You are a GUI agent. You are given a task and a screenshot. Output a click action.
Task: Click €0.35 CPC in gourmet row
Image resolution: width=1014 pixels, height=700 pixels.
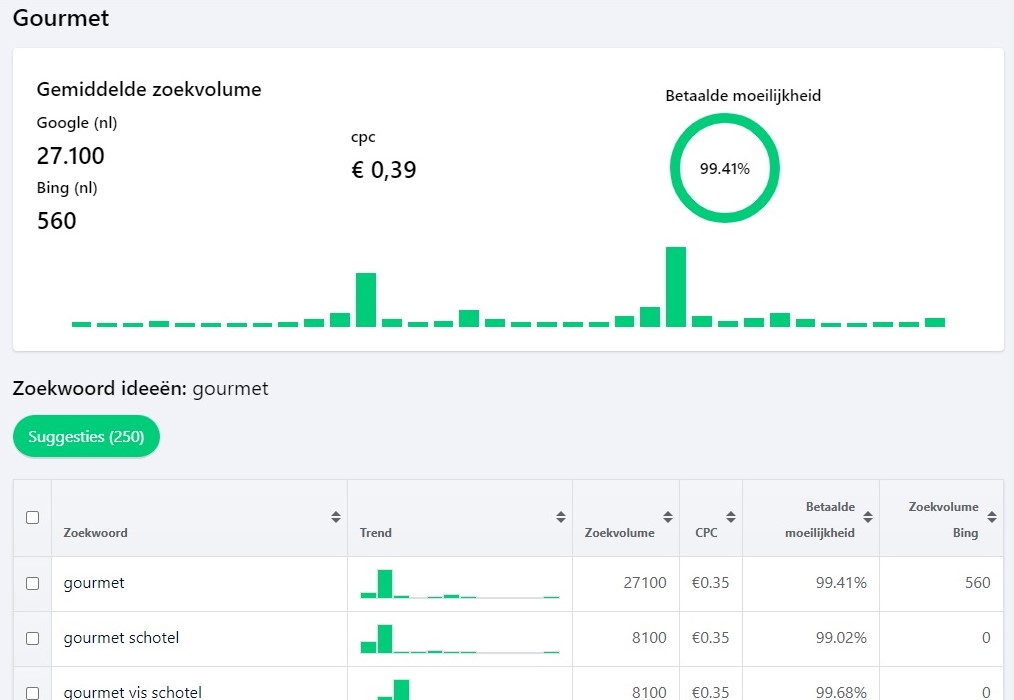point(710,583)
